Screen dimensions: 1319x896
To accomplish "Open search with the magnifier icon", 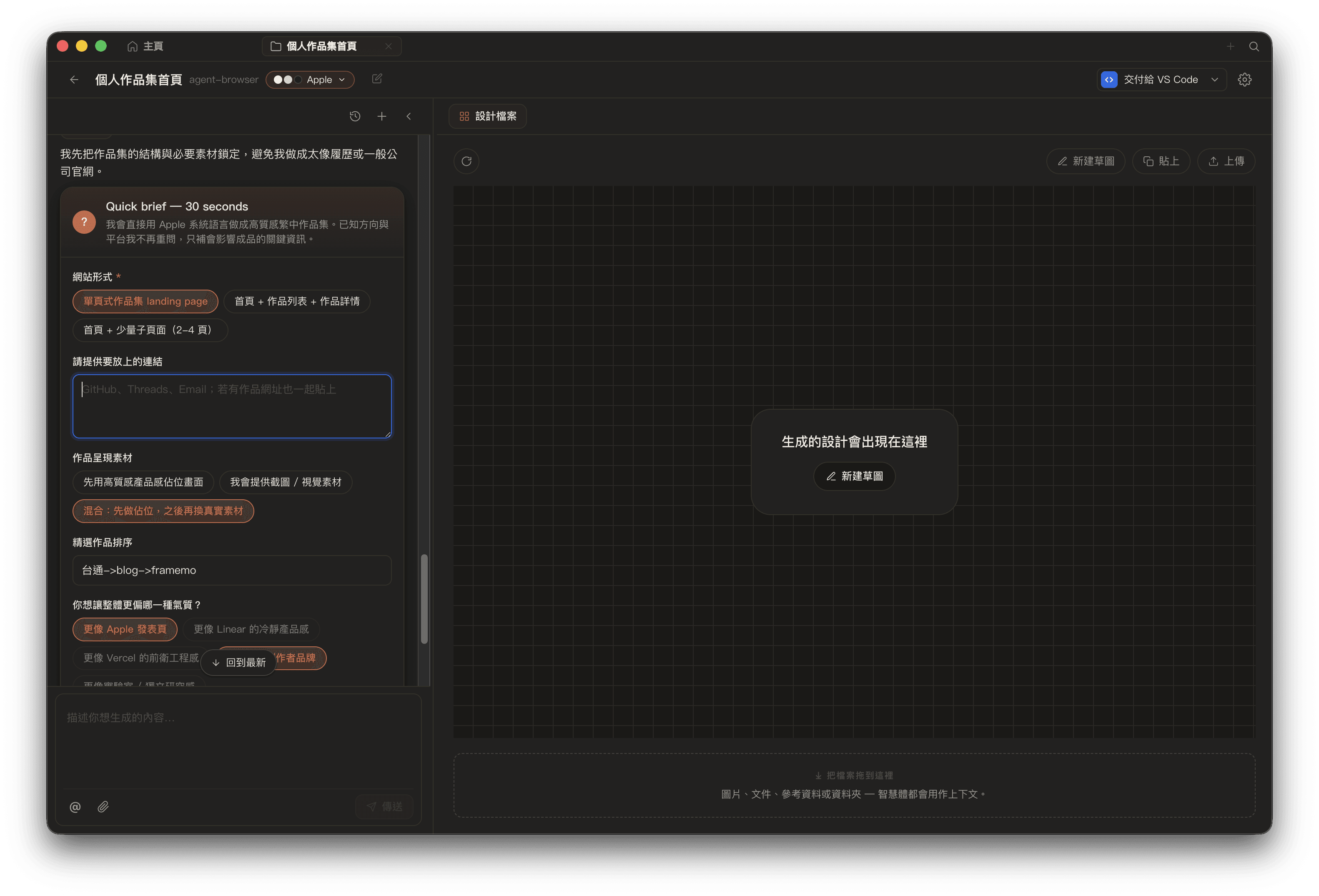I will [x=1254, y=46].
